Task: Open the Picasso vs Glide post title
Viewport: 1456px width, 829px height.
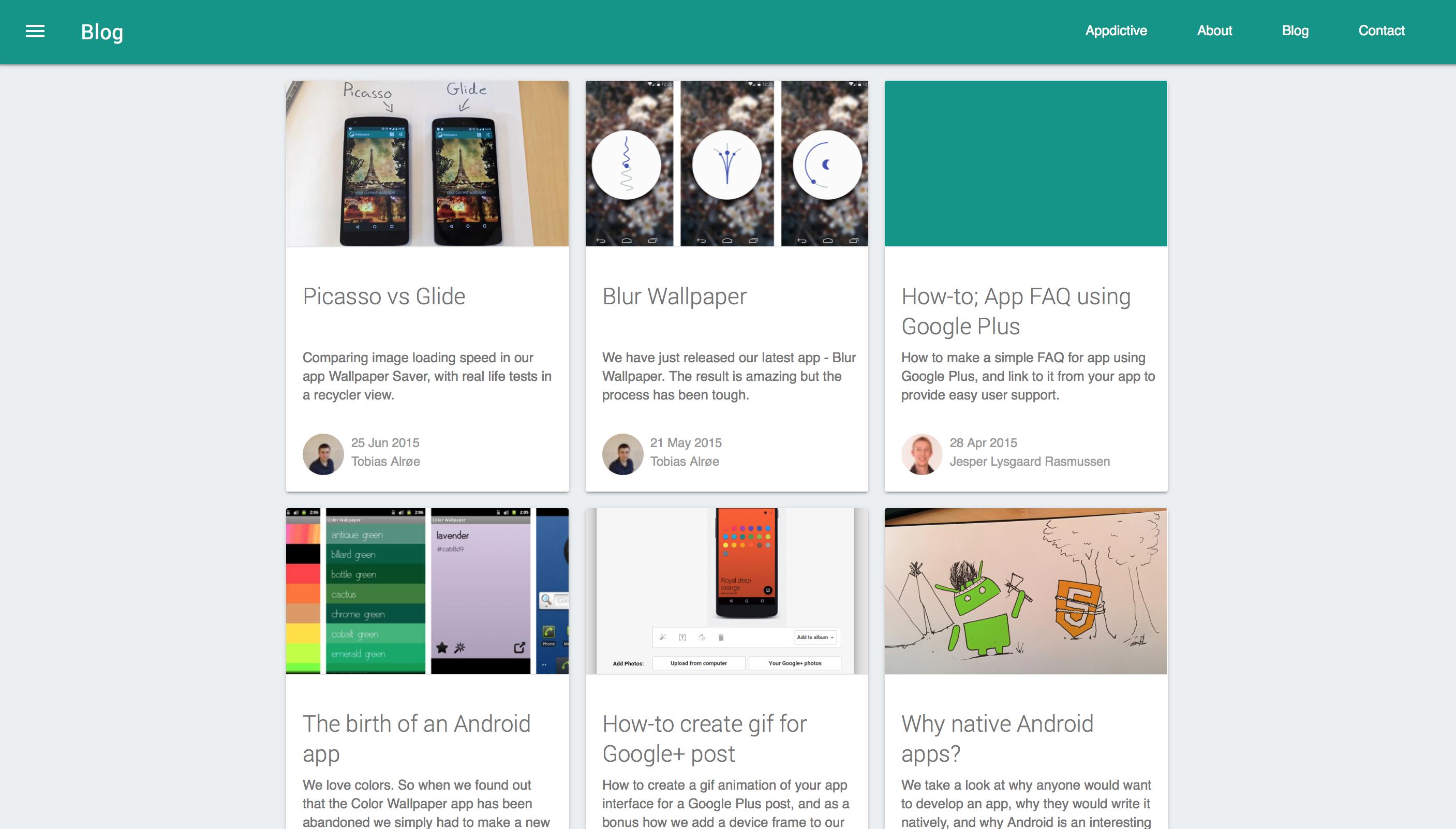Action: (x=383, y=297)
